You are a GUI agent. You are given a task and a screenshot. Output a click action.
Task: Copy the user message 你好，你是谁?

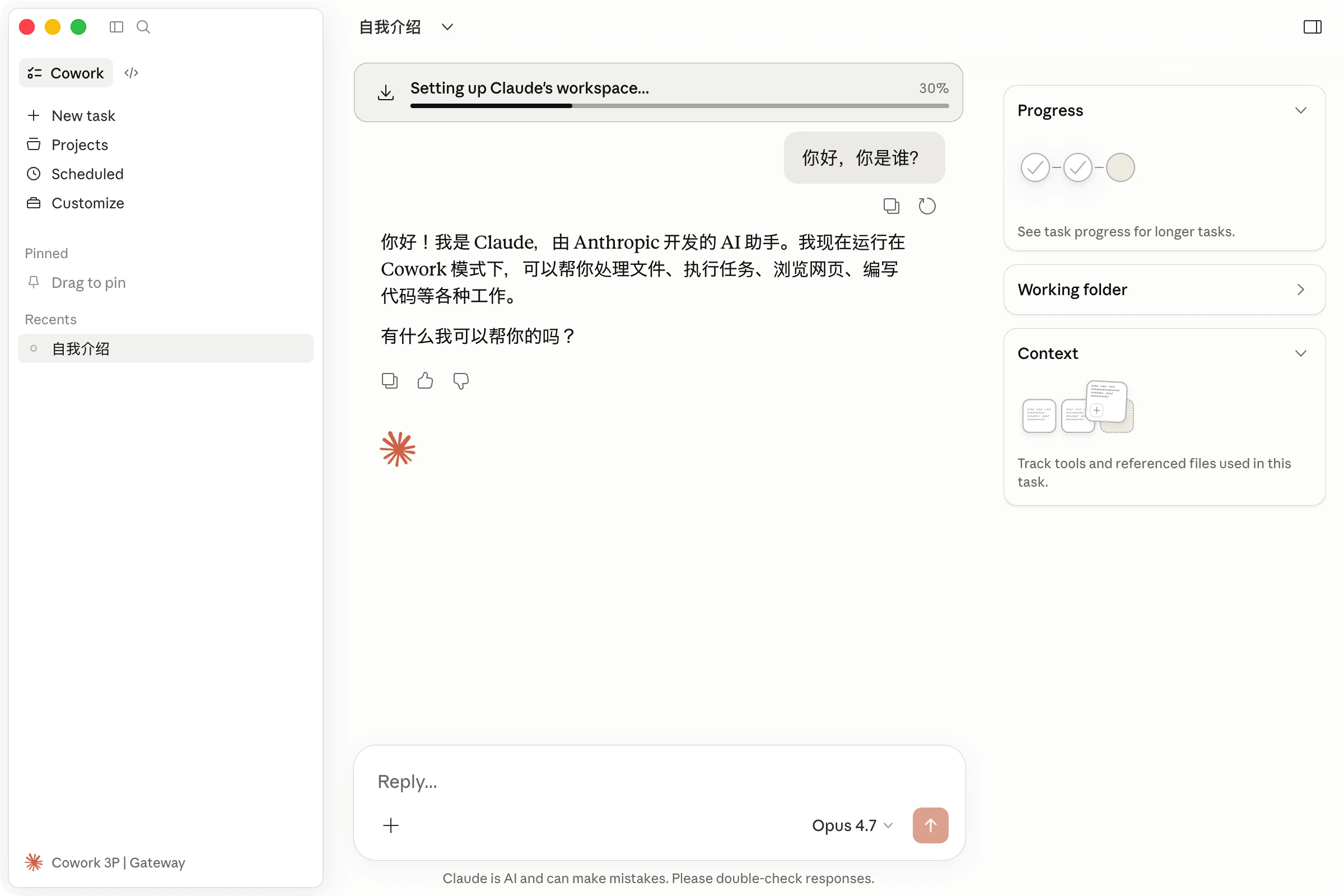891,206
